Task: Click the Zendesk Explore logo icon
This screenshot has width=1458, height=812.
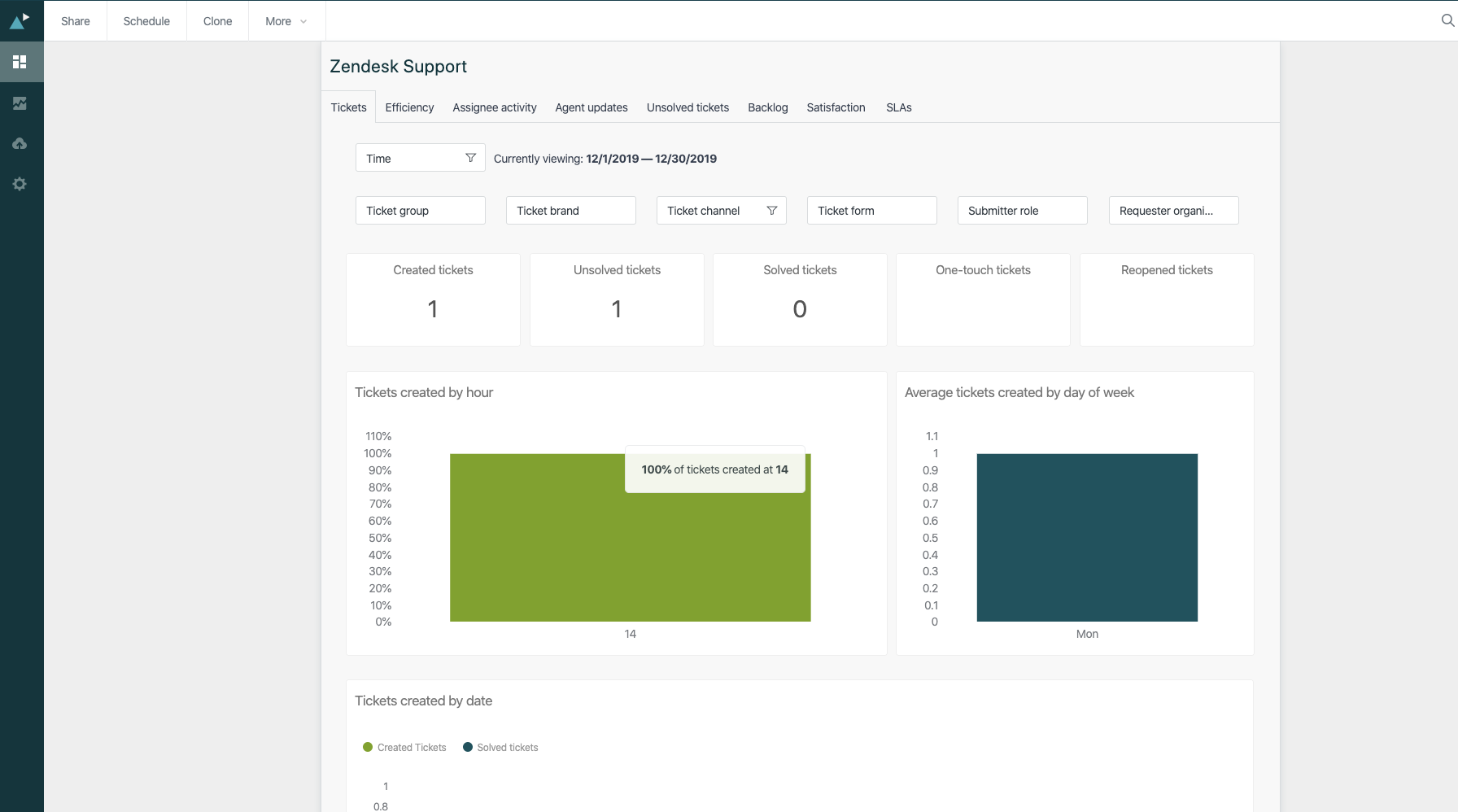Action: [x=20, y=20]
